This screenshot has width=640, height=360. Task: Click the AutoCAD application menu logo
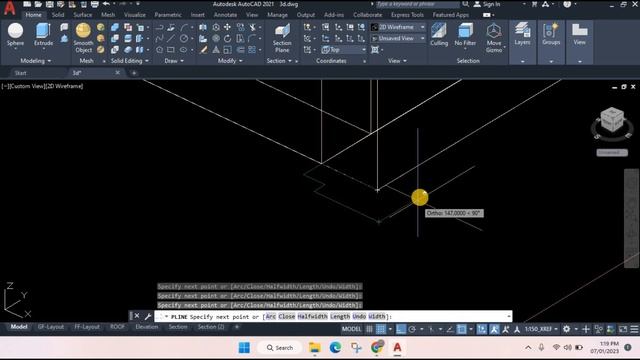click(9, 8)
